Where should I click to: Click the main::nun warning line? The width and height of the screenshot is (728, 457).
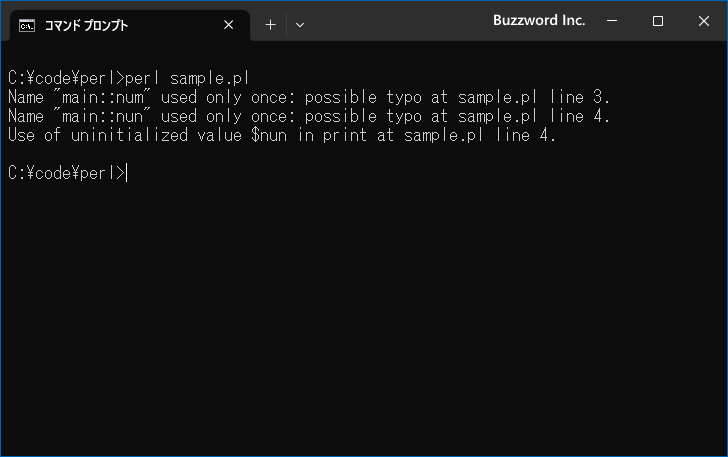click(309, 116)
